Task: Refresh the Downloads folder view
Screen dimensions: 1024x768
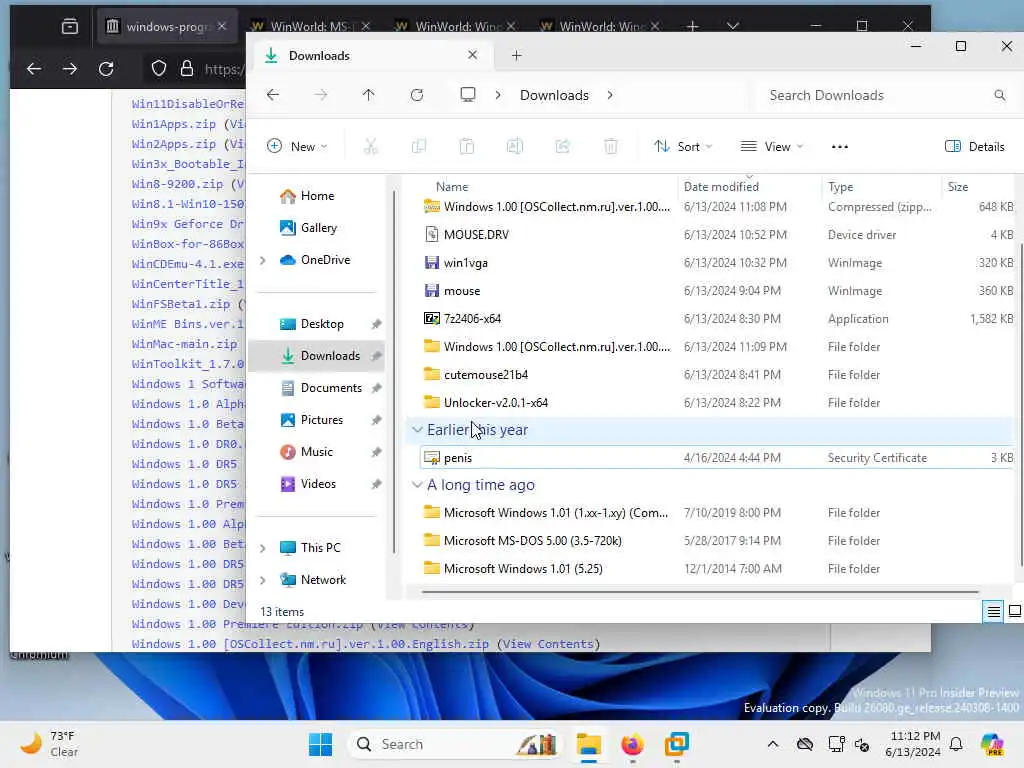Action: (x=417, y=95)
